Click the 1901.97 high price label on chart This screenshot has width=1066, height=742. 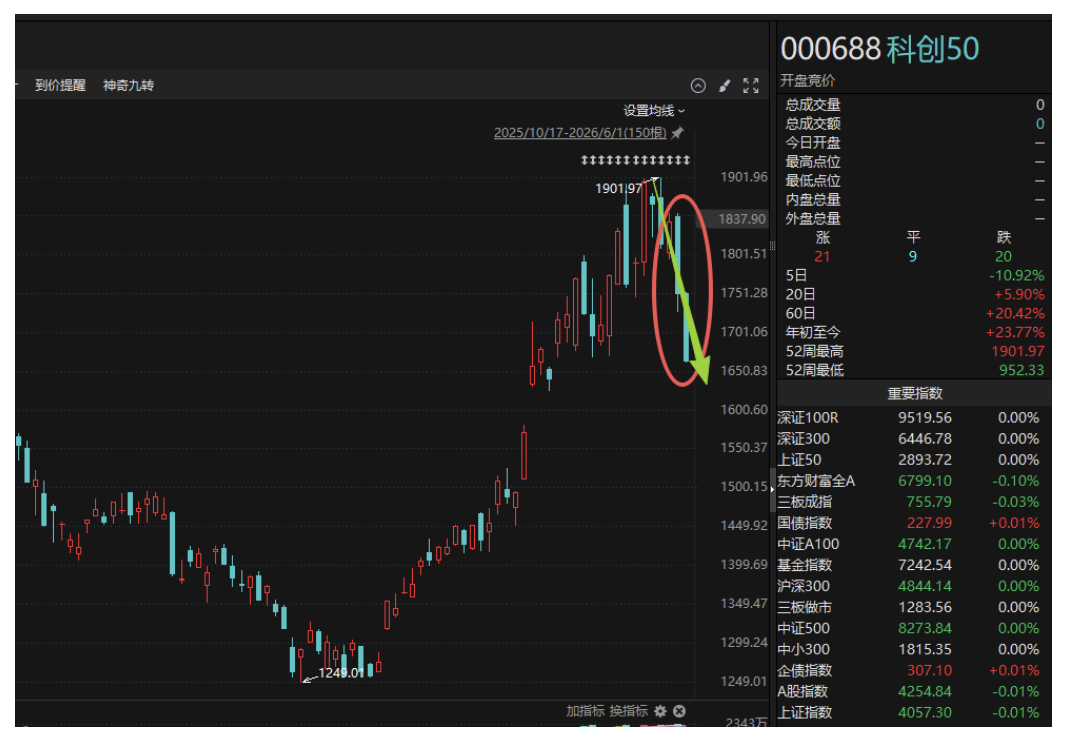(x=618, y=188)
